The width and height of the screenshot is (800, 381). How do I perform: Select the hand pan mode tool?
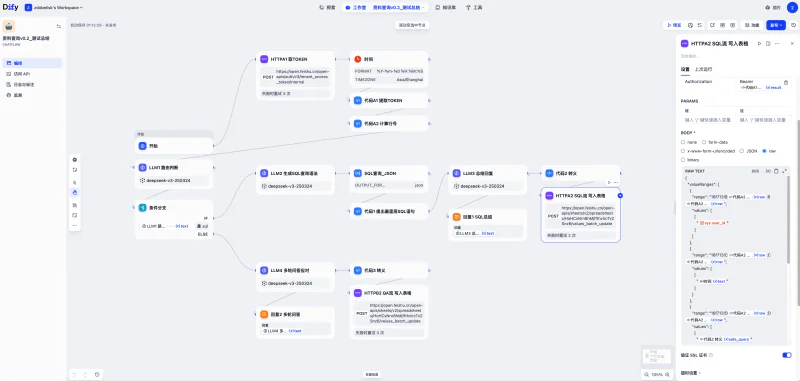pyautogui.click(x=75, y=192)
